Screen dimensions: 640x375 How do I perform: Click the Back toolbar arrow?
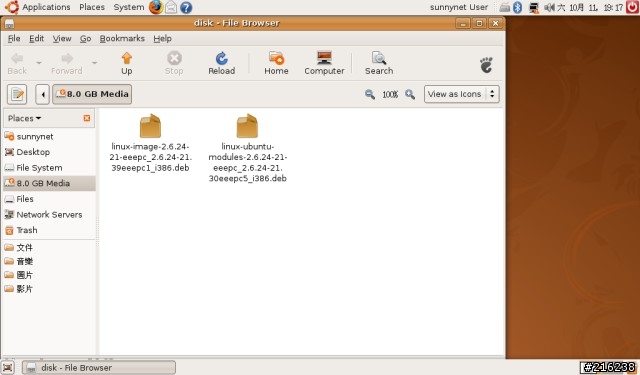(17, 63)
